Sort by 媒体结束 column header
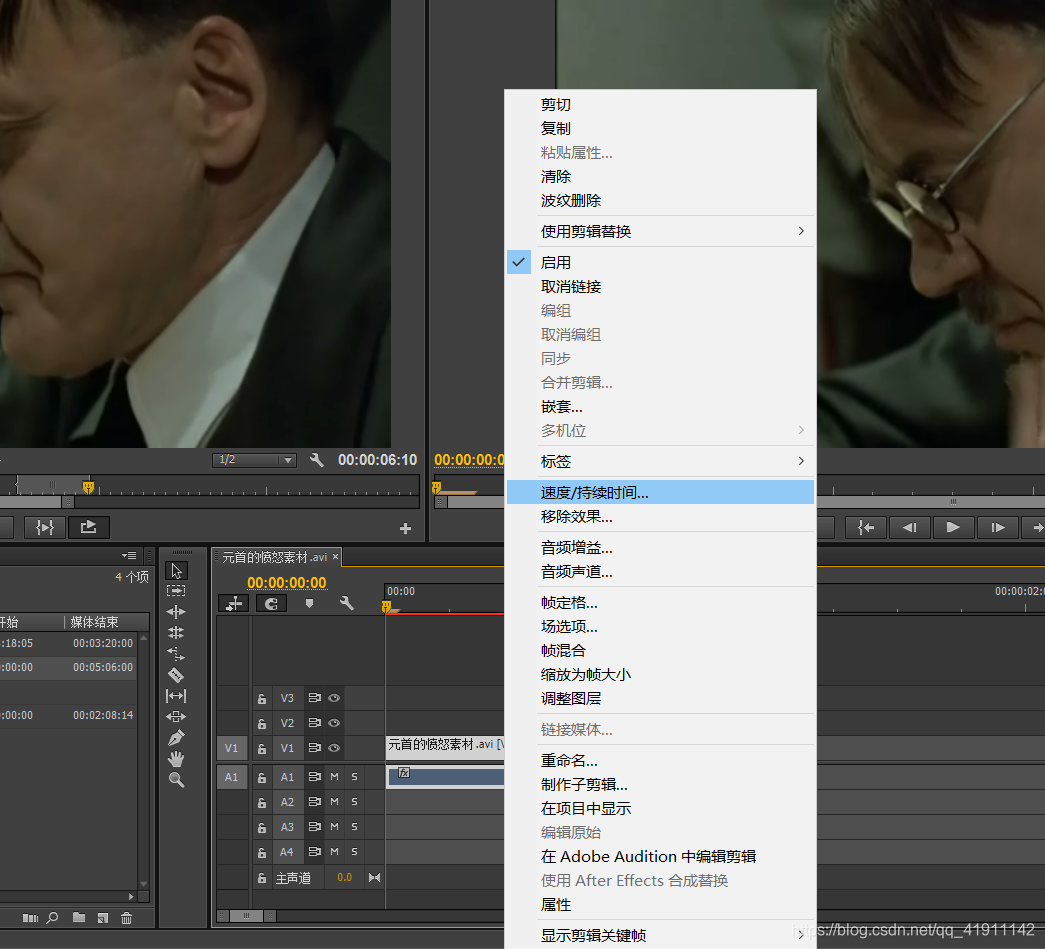 94,622
